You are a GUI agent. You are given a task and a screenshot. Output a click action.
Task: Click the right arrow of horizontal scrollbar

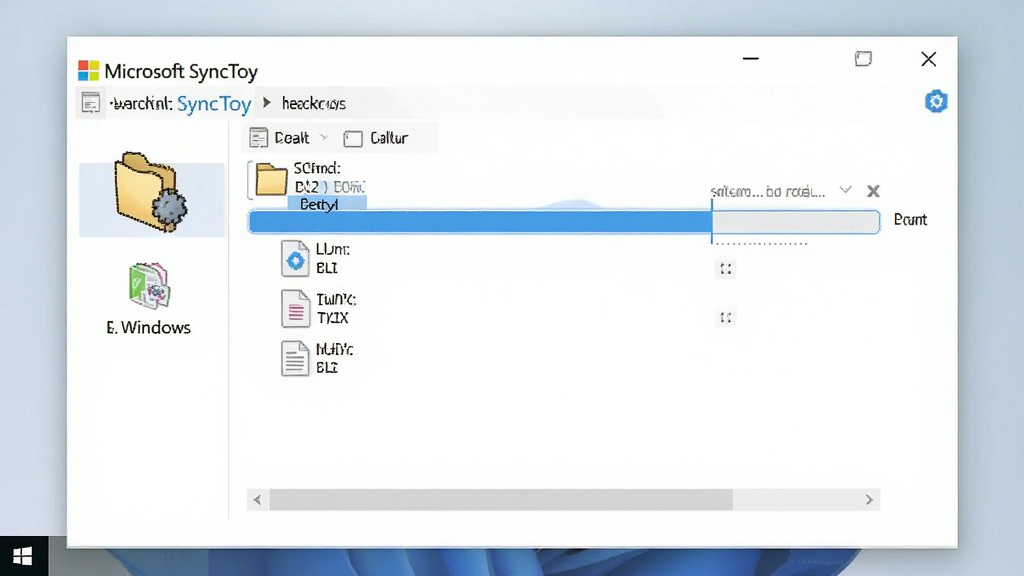click(869, 500)
